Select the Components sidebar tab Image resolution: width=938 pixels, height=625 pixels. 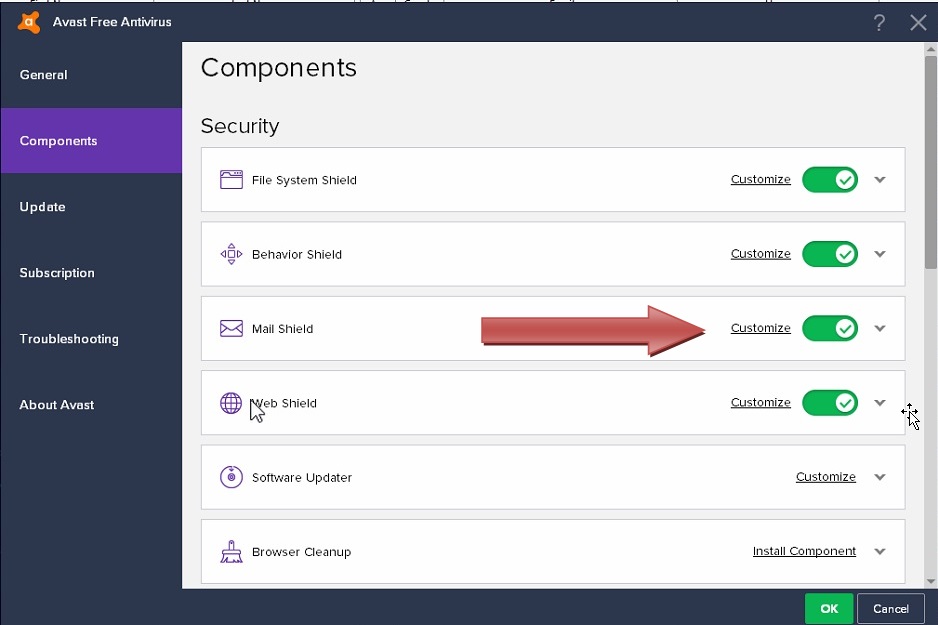click(x=91, y=141)
